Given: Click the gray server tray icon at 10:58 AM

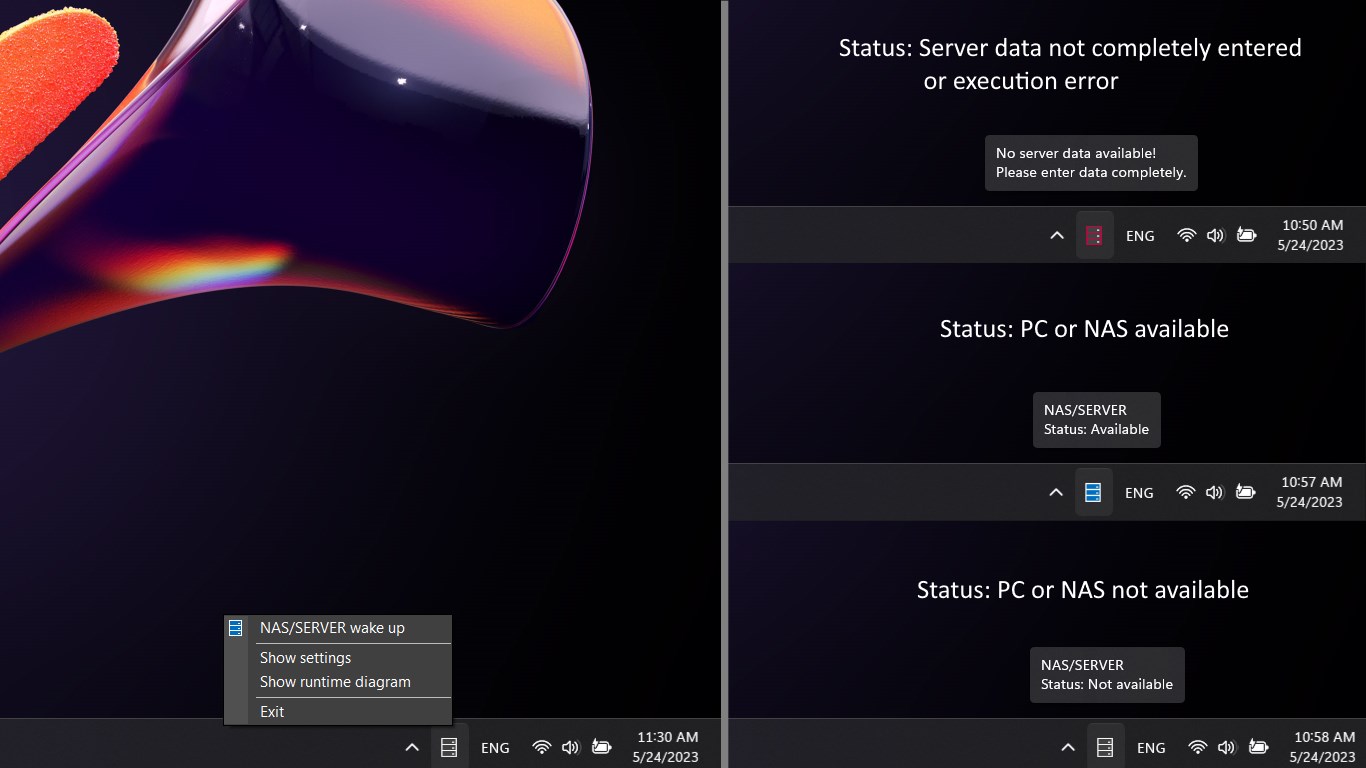Looking at the screenshot, I should pos(1105,747).
